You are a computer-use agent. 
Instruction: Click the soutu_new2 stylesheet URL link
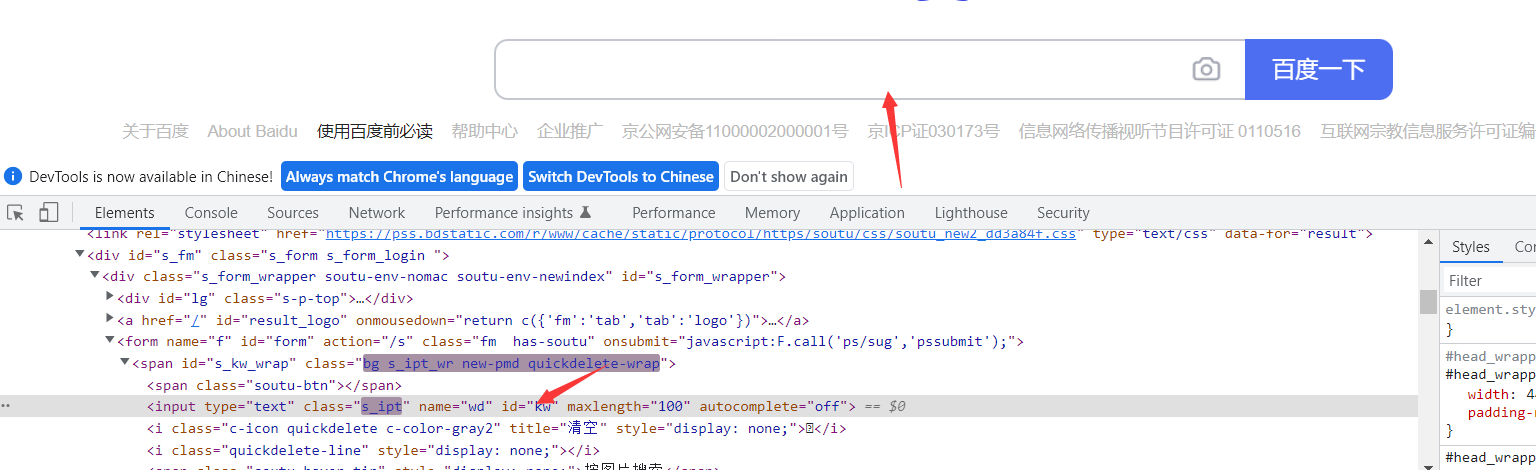700,235
